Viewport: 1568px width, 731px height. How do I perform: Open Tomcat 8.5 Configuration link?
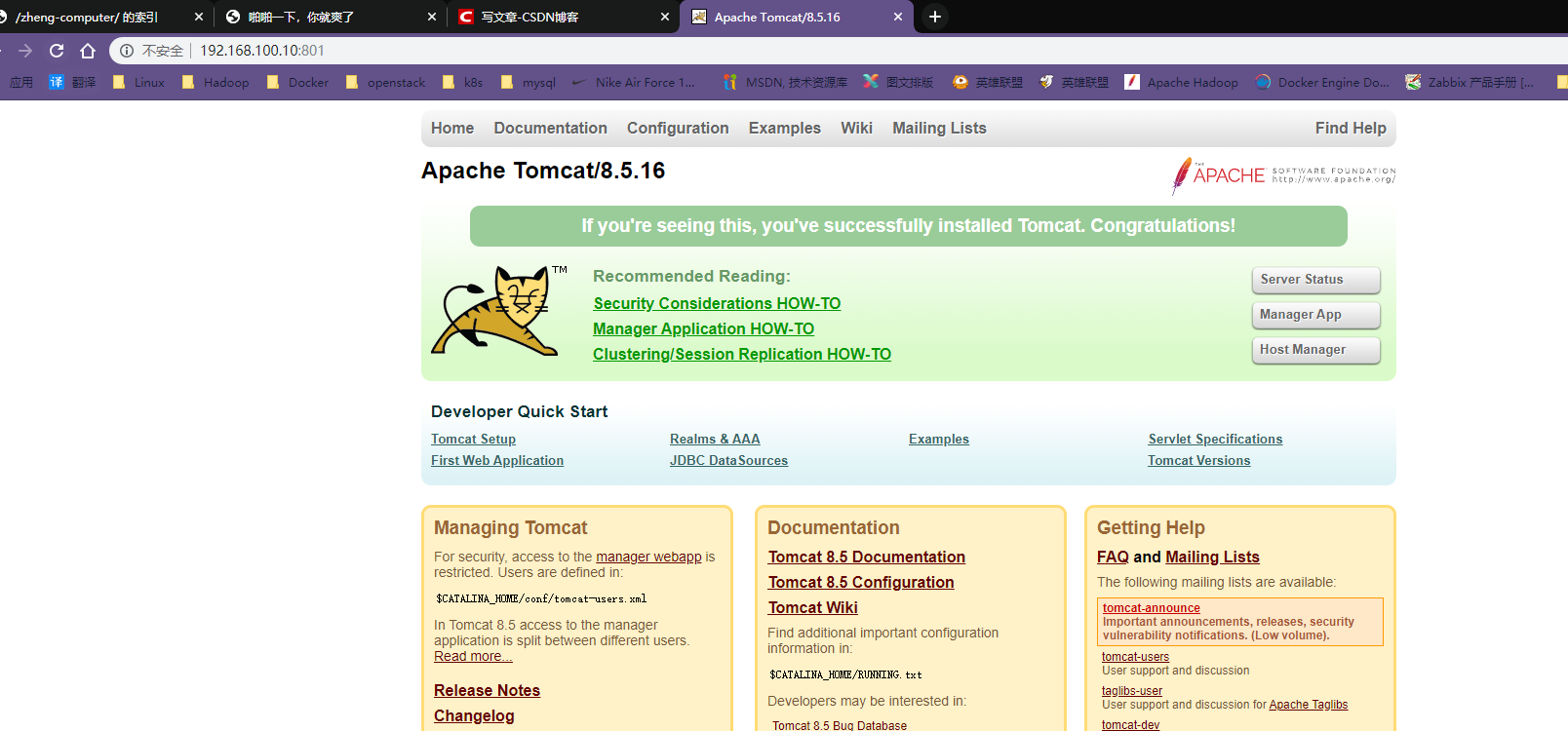coord(861,582)
